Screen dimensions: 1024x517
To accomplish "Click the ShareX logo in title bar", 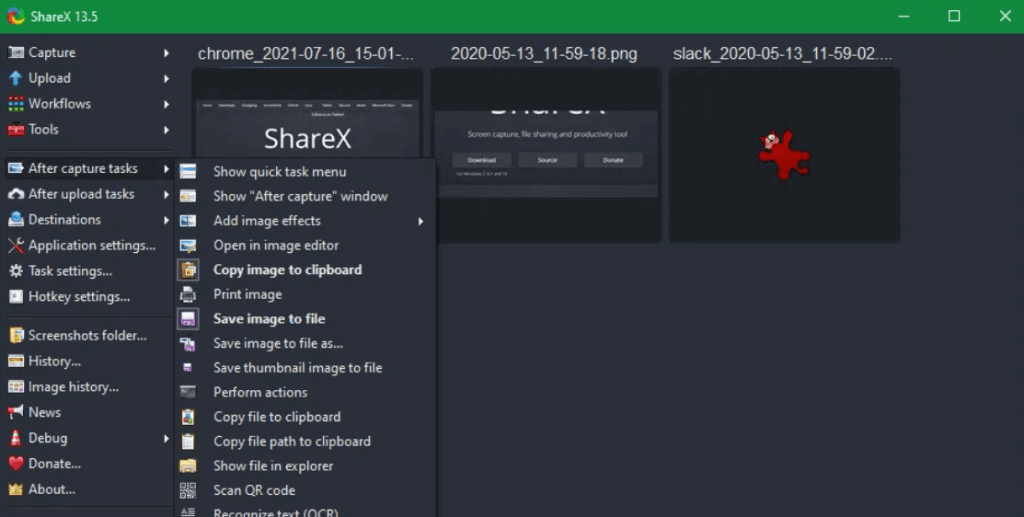I will pos(16,16).
